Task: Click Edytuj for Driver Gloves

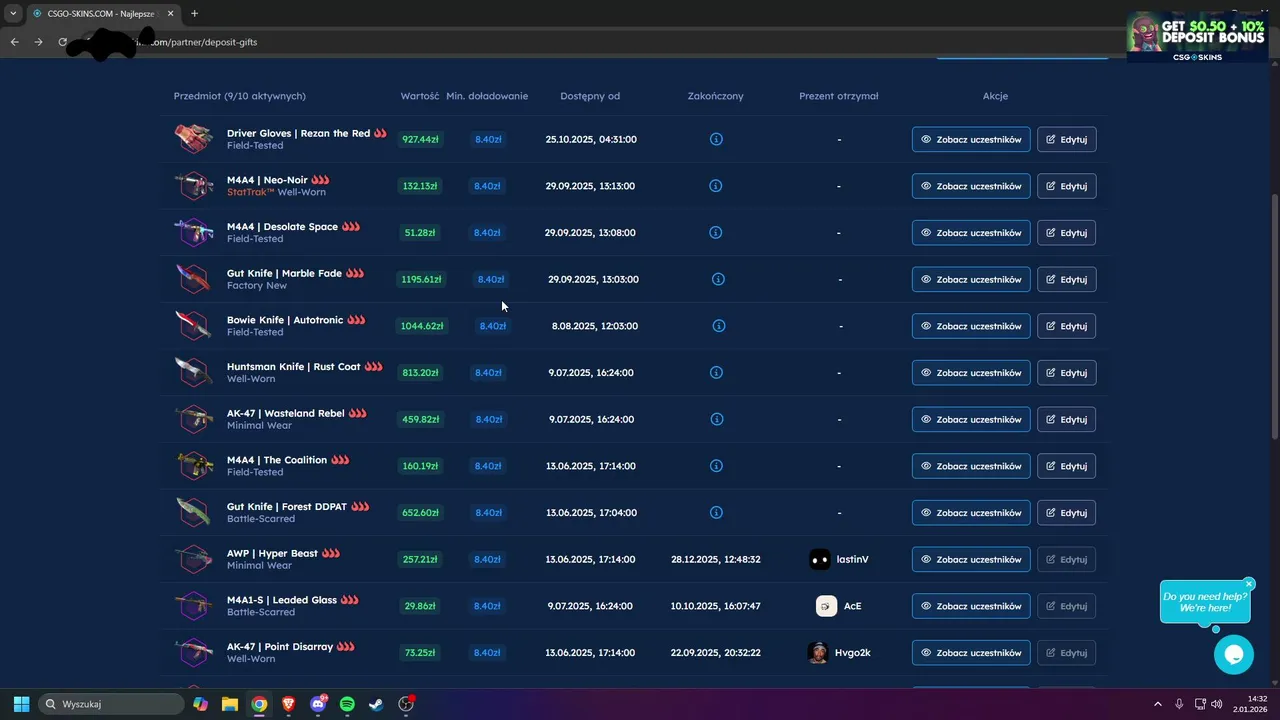Action: (x=1066, y=139)
